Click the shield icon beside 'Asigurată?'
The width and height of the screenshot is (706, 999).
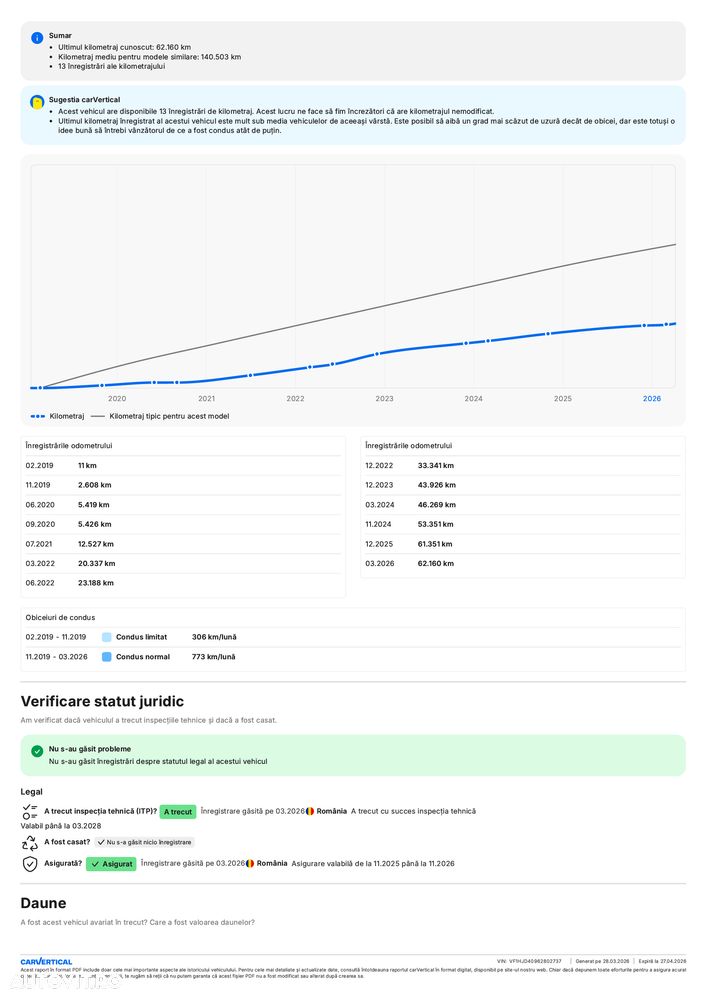[30, 863]
